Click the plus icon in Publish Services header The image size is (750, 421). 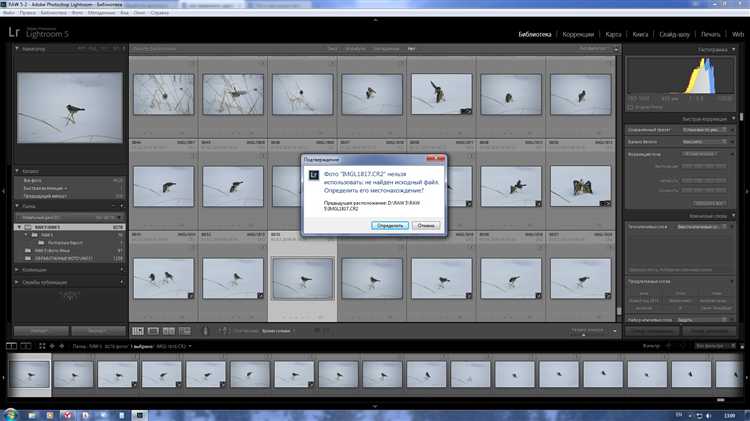pyautogui.click(x=121, y=282)
